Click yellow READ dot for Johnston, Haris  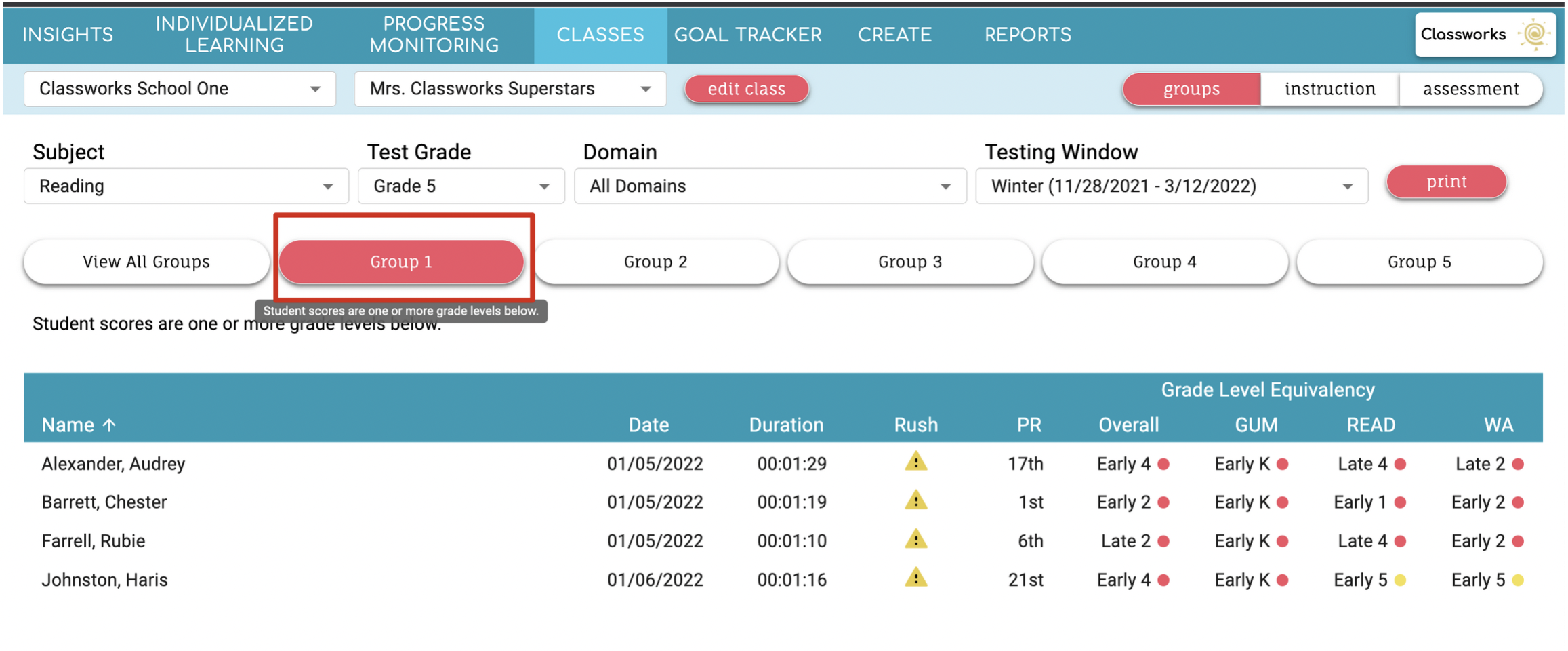1401,580
